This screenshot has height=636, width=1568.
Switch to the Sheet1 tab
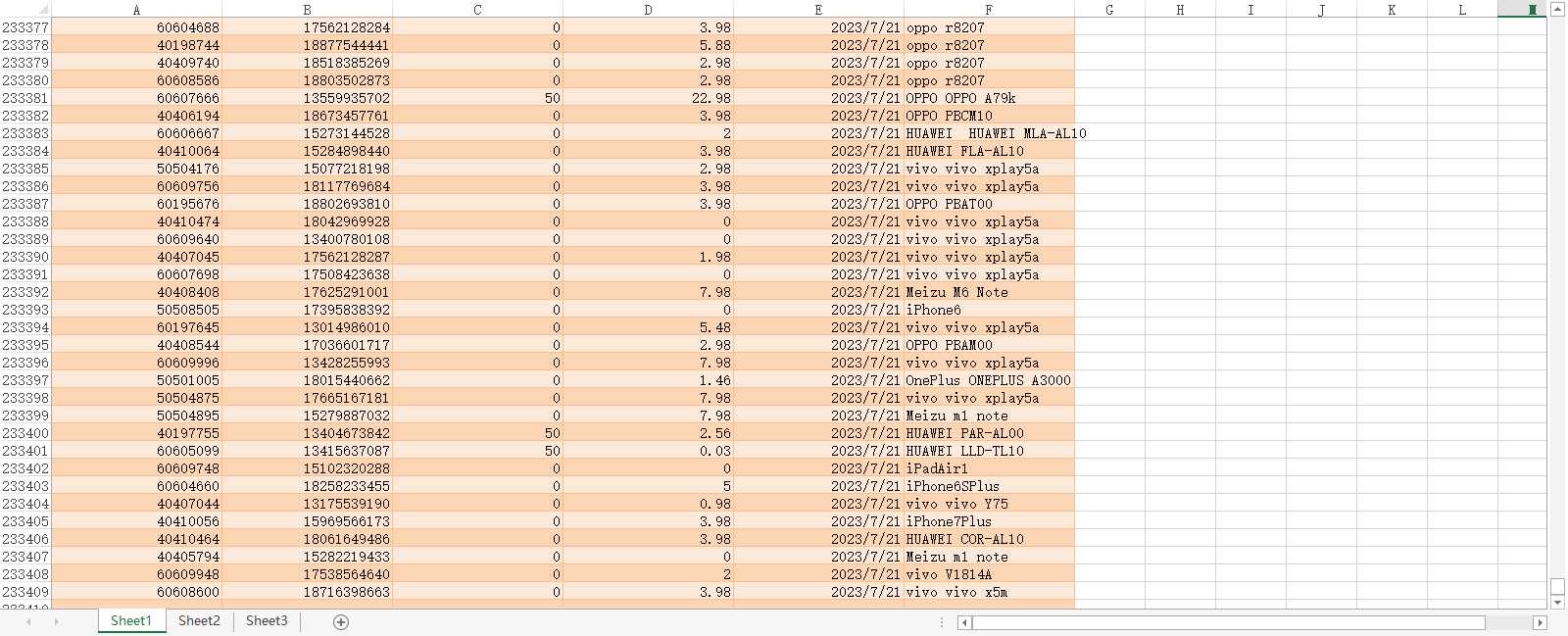[131, 621]
